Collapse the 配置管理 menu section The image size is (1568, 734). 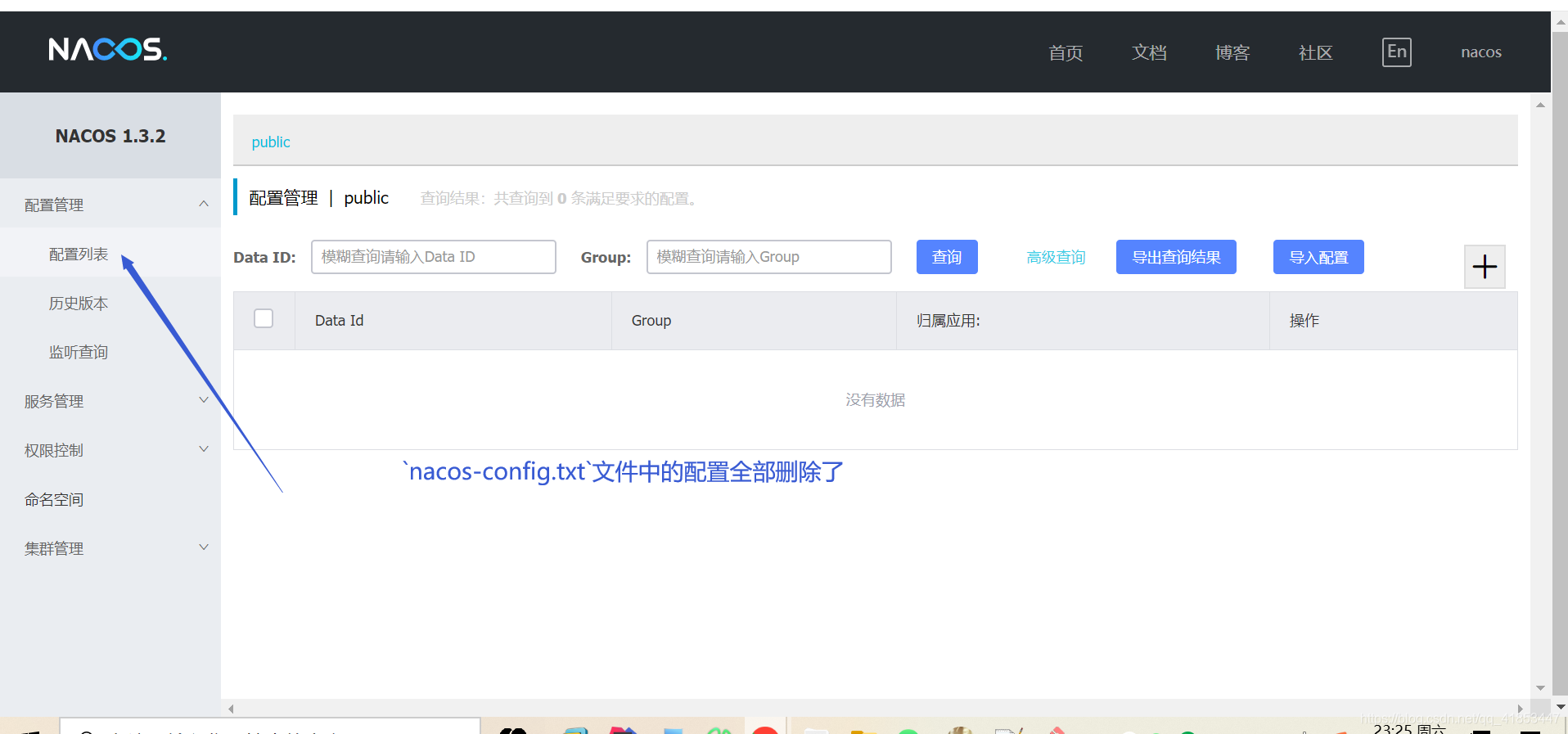(x=110, y=205)
